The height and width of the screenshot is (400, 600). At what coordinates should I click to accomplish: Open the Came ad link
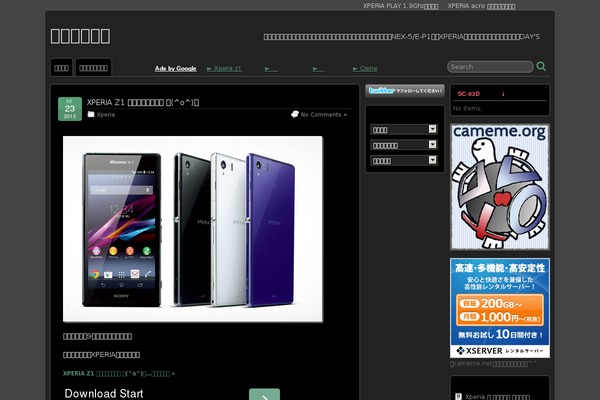[365, 69]
